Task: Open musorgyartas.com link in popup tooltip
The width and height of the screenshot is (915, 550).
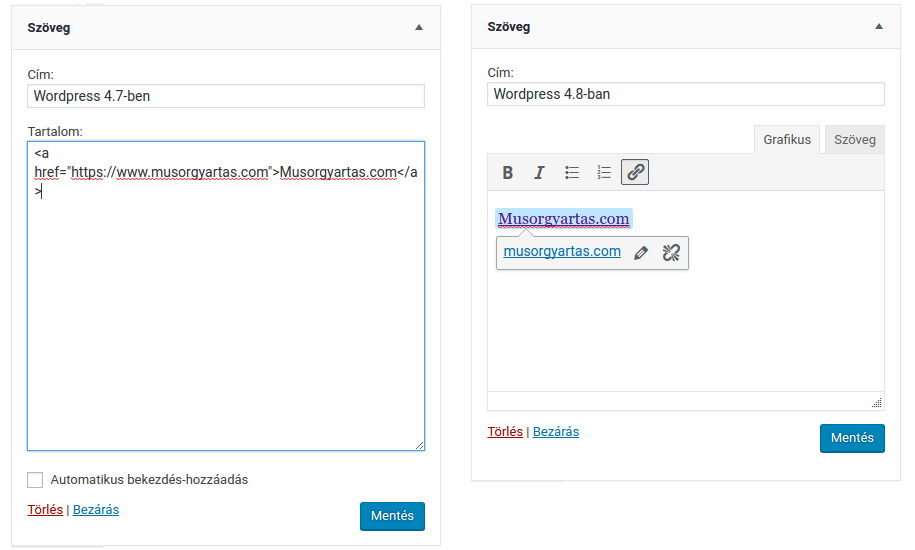Action: (562, 251)
